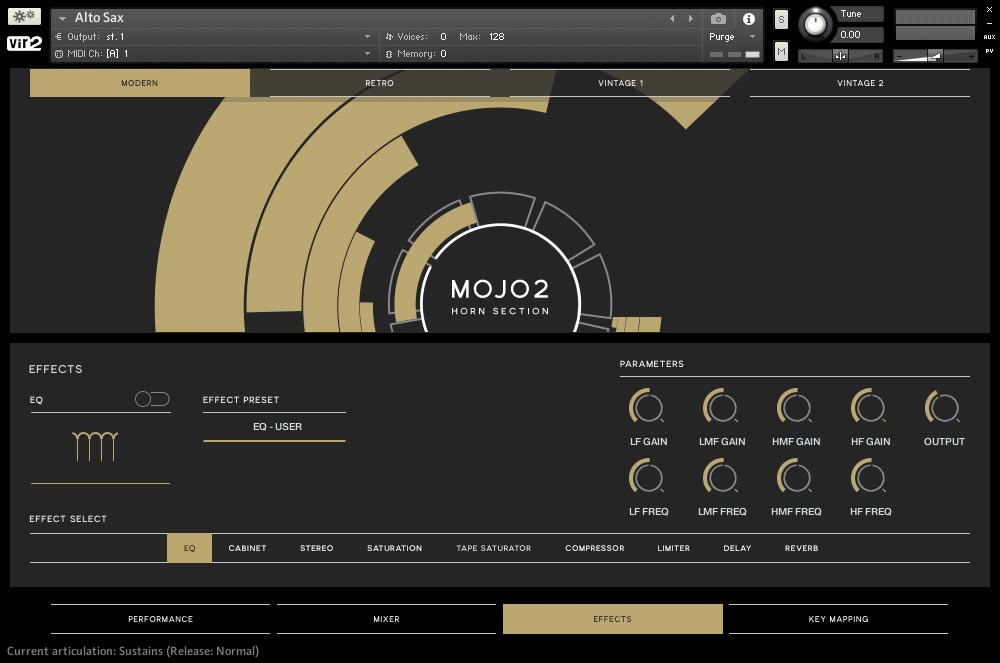Click the AUX label in the header
Image resolution: width=1000 pixels, height=663 pixels.
988,38
